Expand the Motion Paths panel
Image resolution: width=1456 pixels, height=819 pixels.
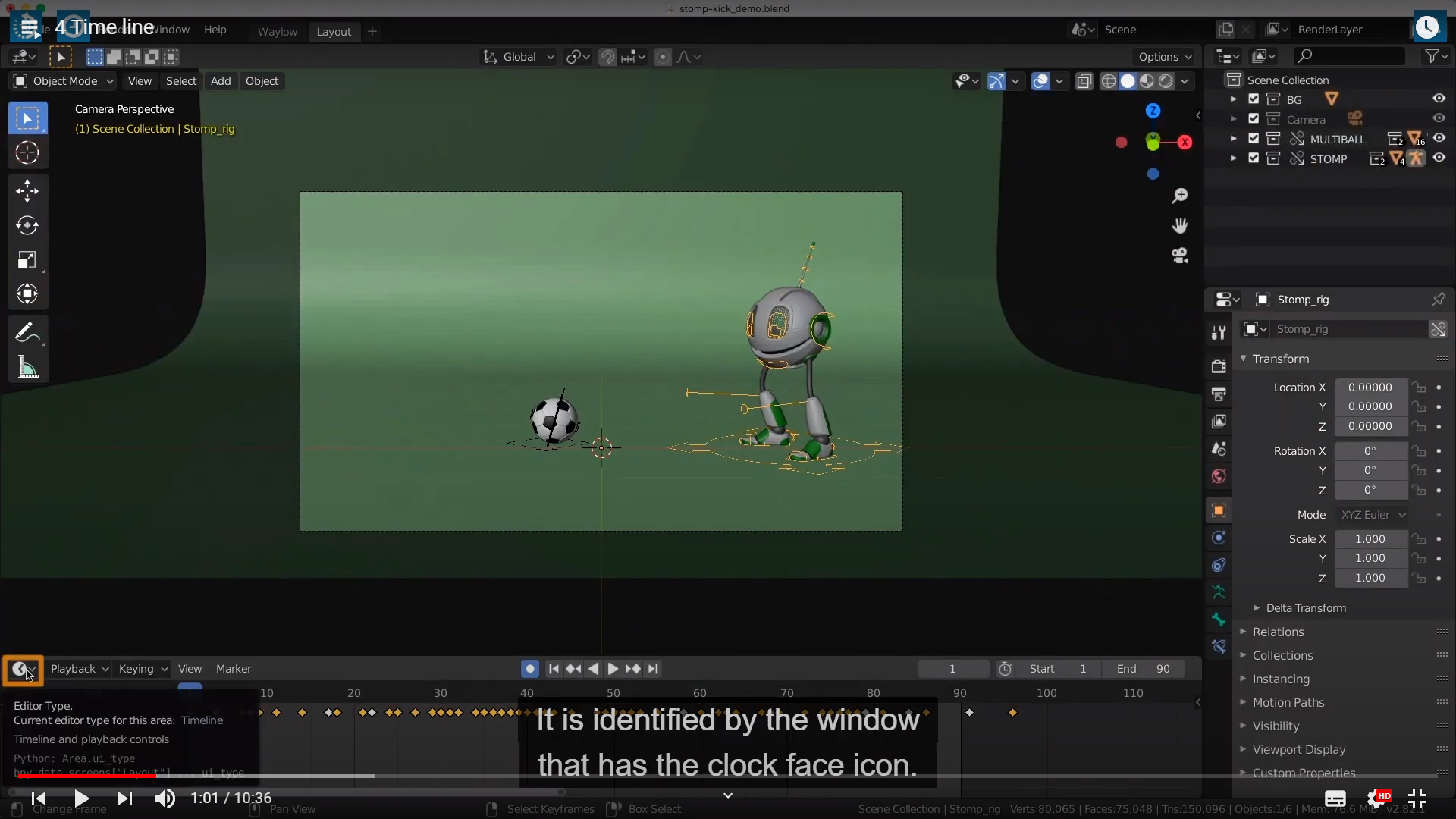click(1288, 702)
